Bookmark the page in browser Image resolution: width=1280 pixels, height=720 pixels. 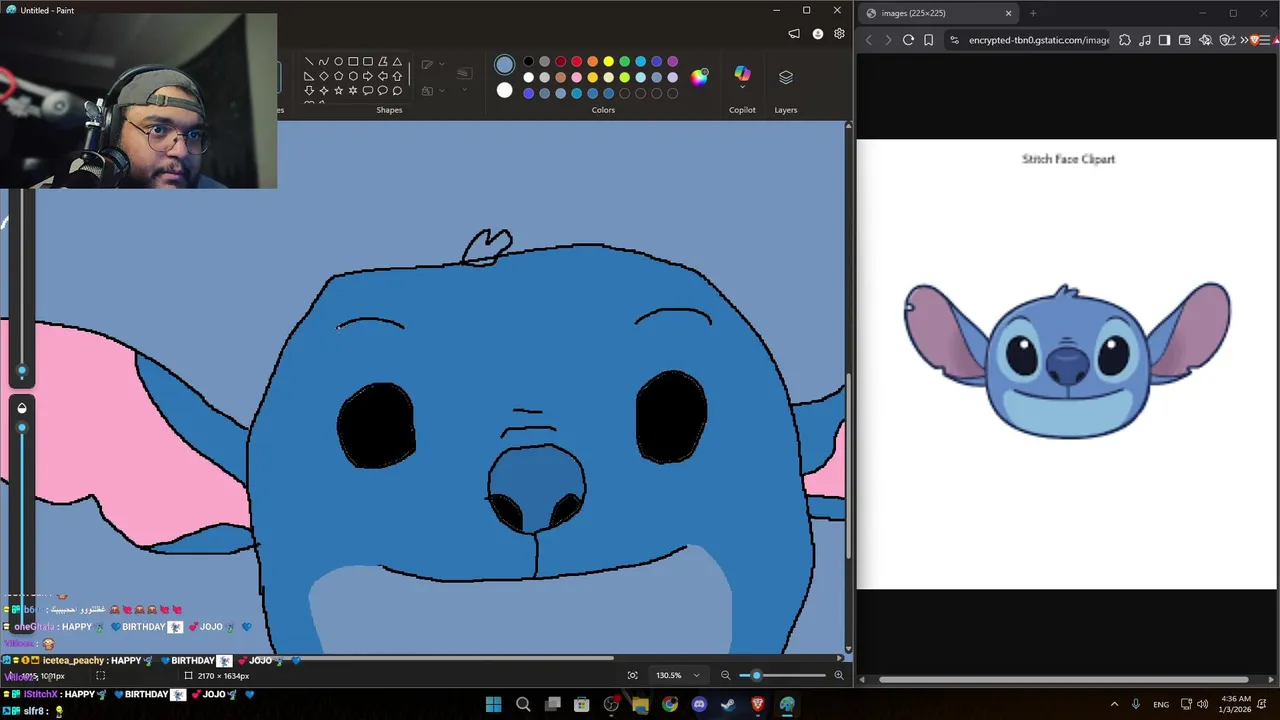tap(928, 40)
